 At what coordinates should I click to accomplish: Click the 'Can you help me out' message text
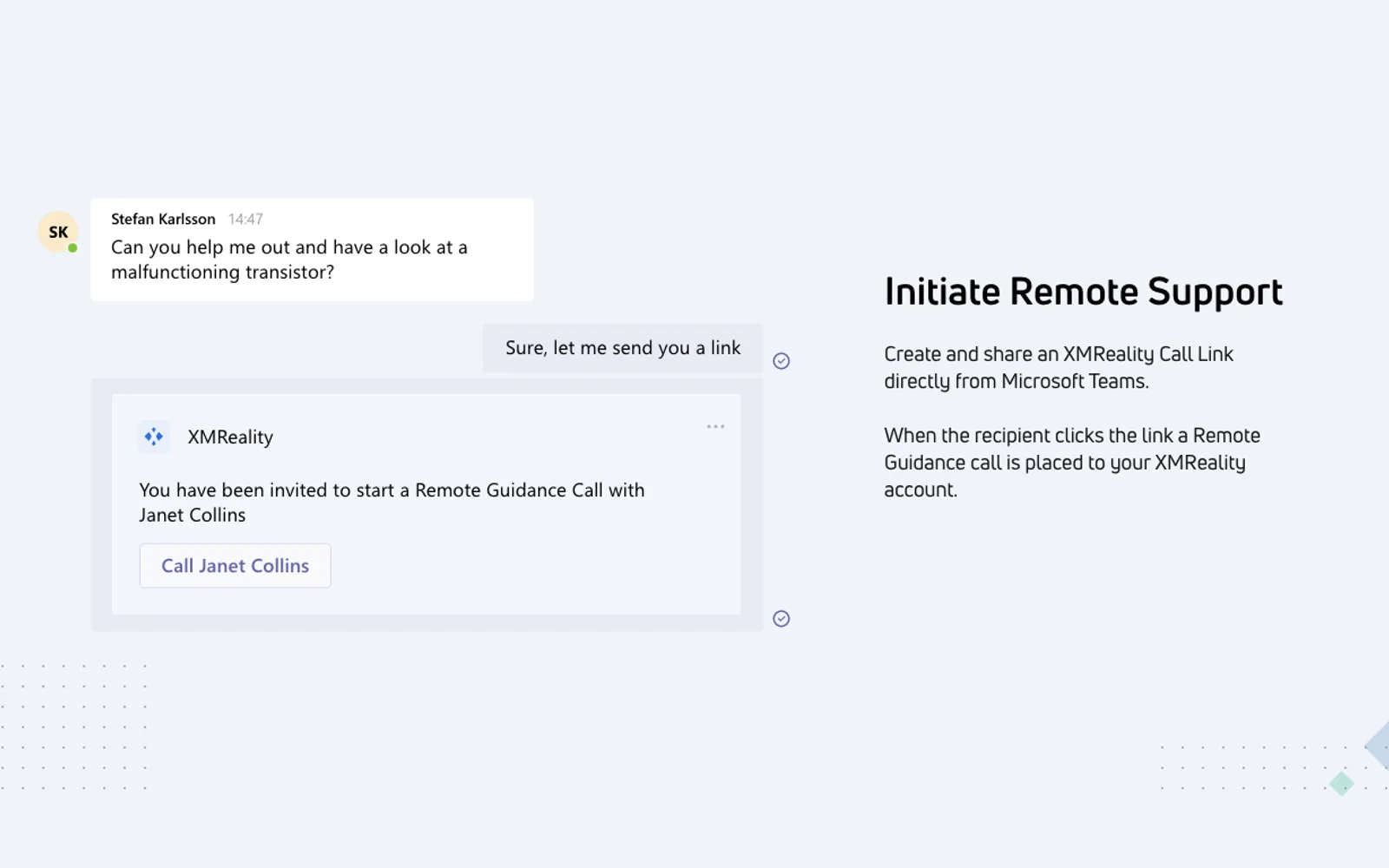289,260
